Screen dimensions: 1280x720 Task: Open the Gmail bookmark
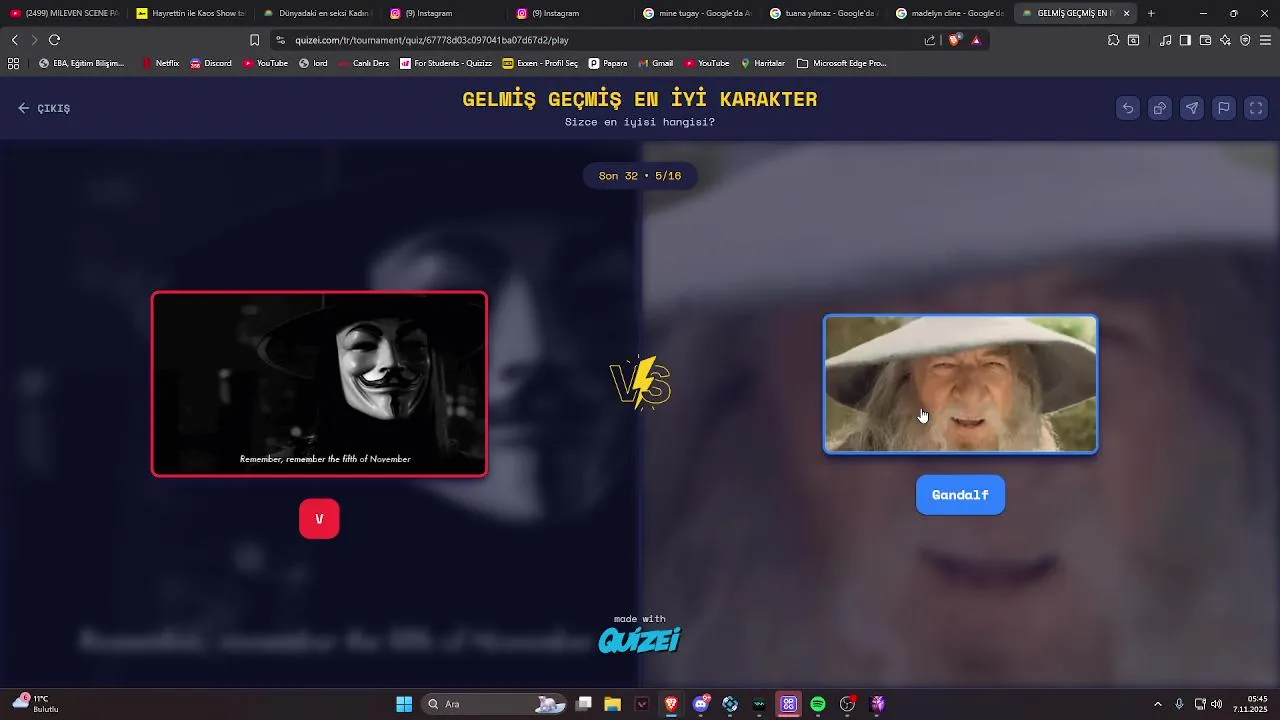655,63
